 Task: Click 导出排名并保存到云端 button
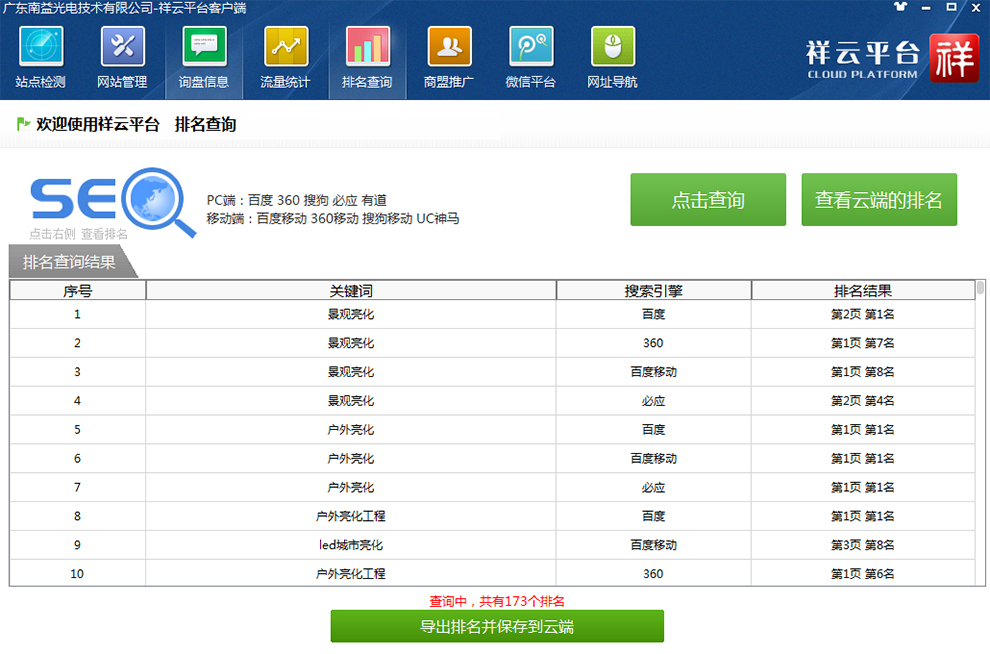(x=497, y=627)
